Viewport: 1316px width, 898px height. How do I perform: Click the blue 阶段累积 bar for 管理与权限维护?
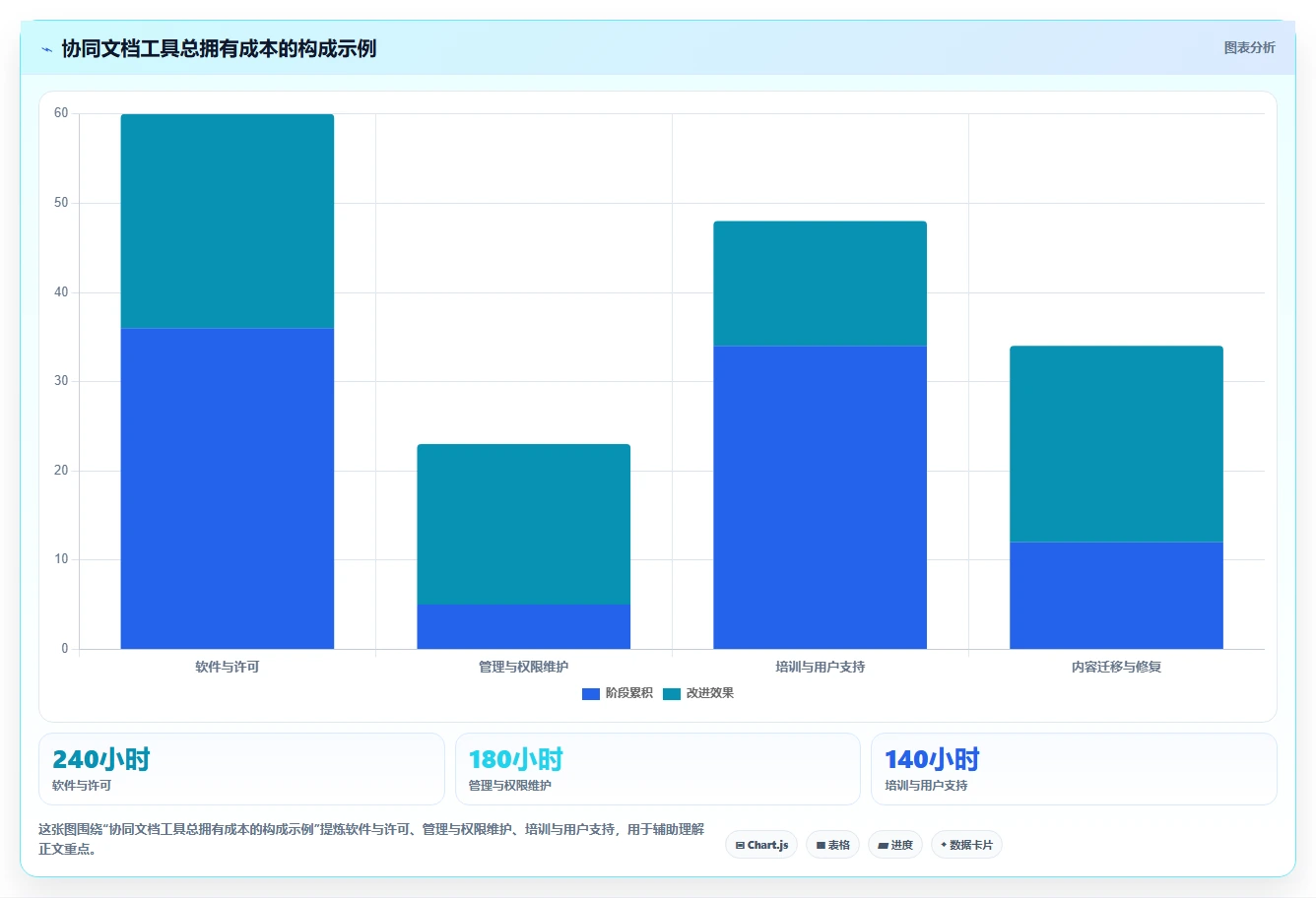(524, 626)
